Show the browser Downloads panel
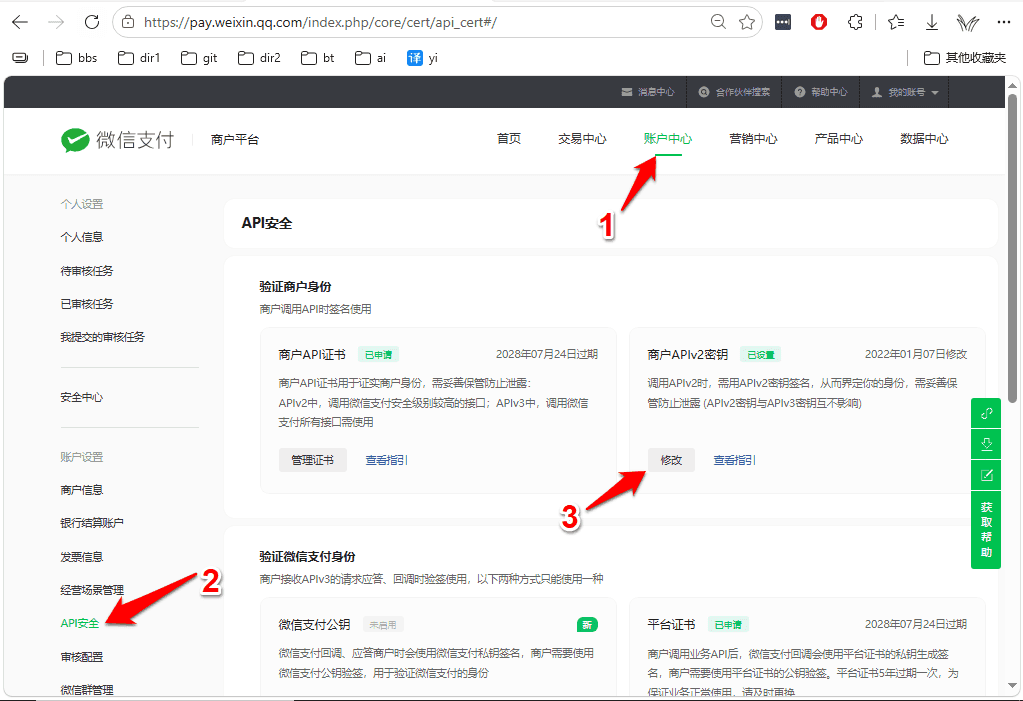 [x=932, y=22]
